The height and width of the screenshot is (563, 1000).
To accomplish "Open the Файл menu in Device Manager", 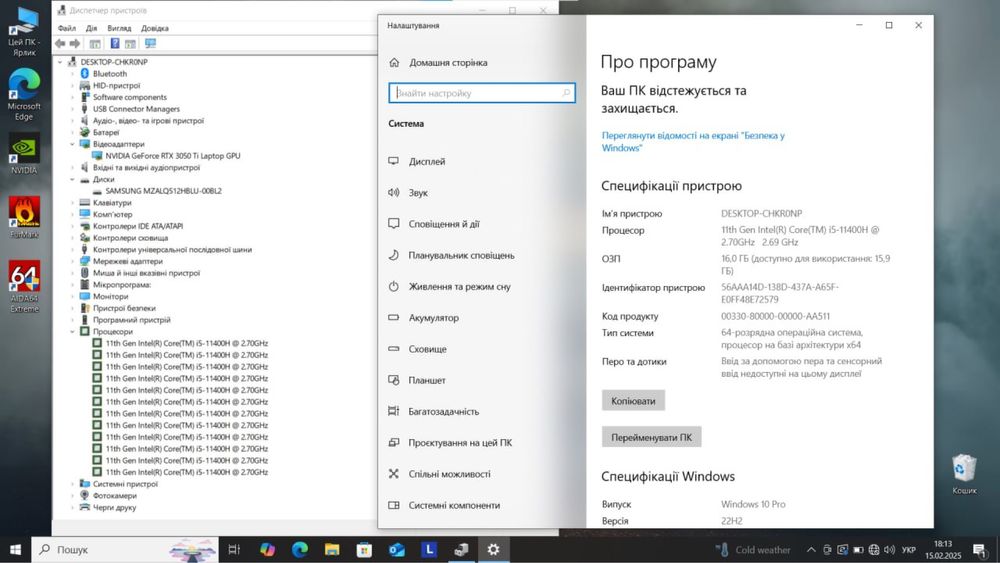I will pyautogui.click(x=67, y=28).
